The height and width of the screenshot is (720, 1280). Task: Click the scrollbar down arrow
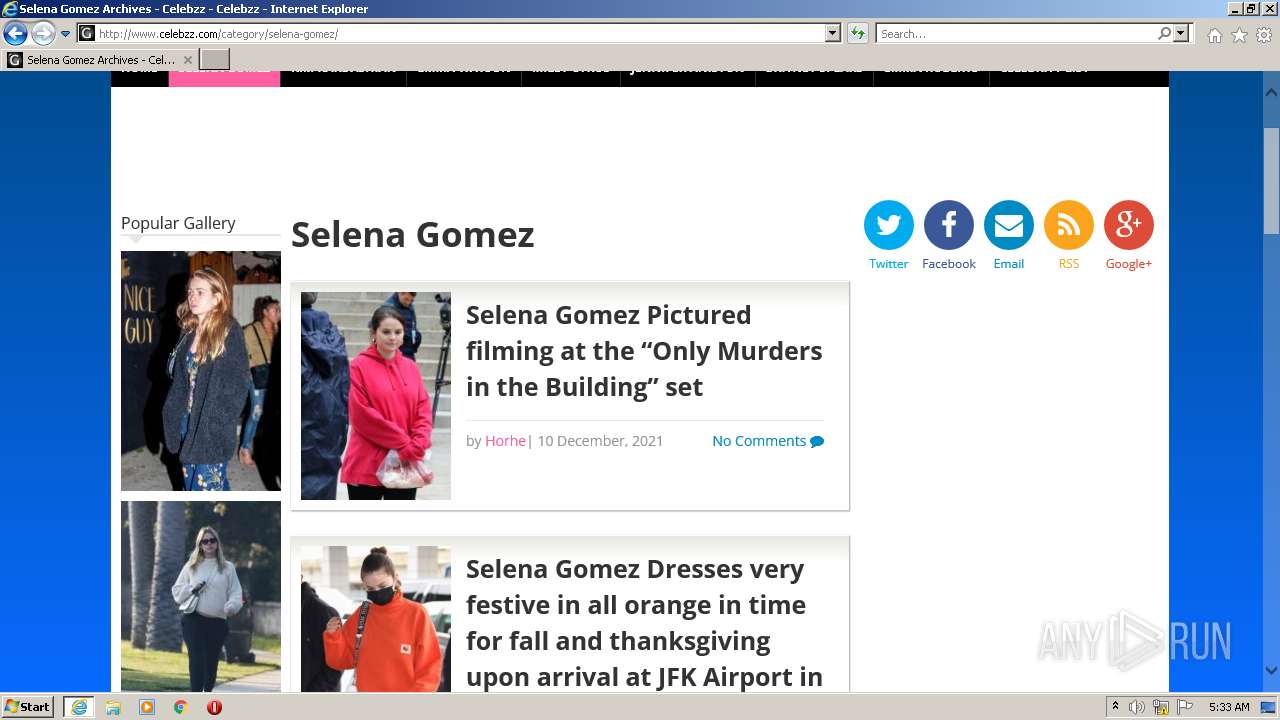coord(1271,671)
